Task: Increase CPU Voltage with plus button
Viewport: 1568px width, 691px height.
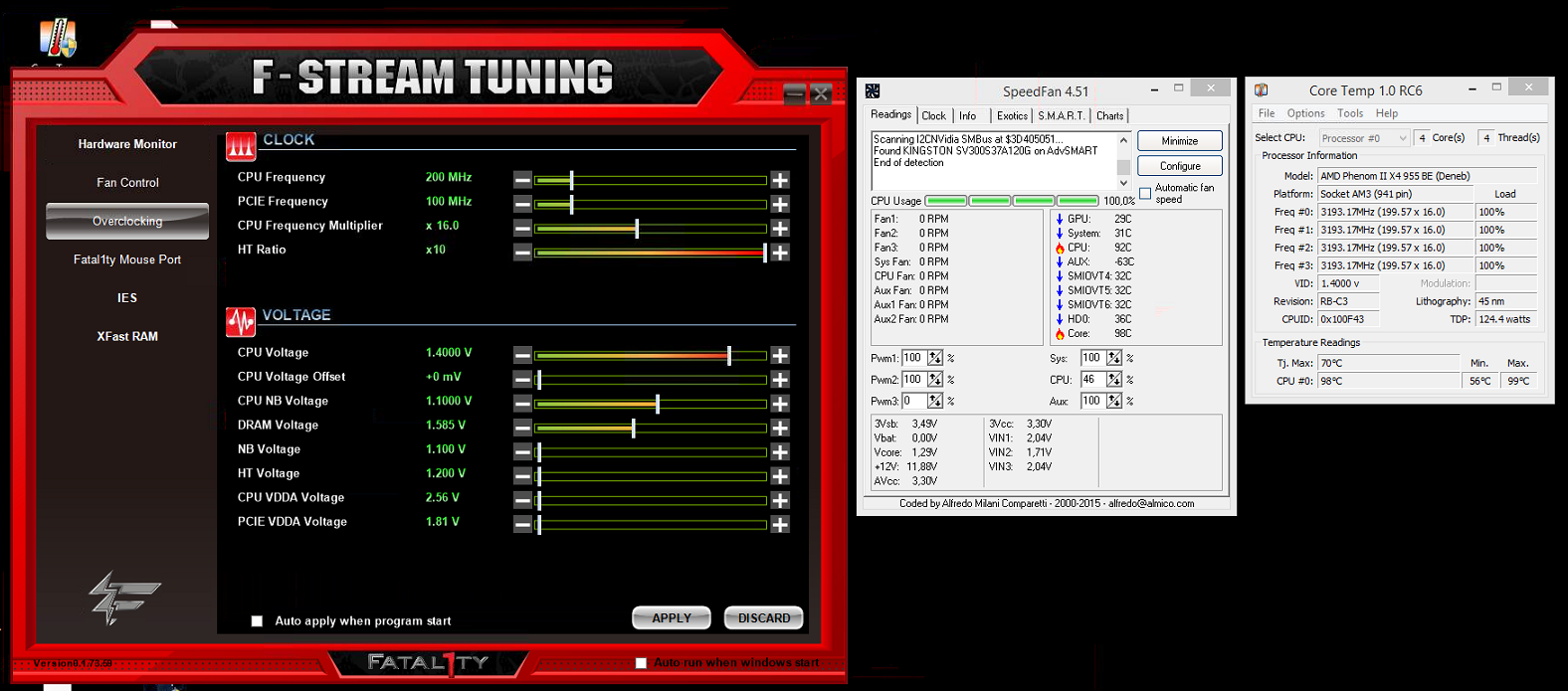Action: click(x=780, y=355)
